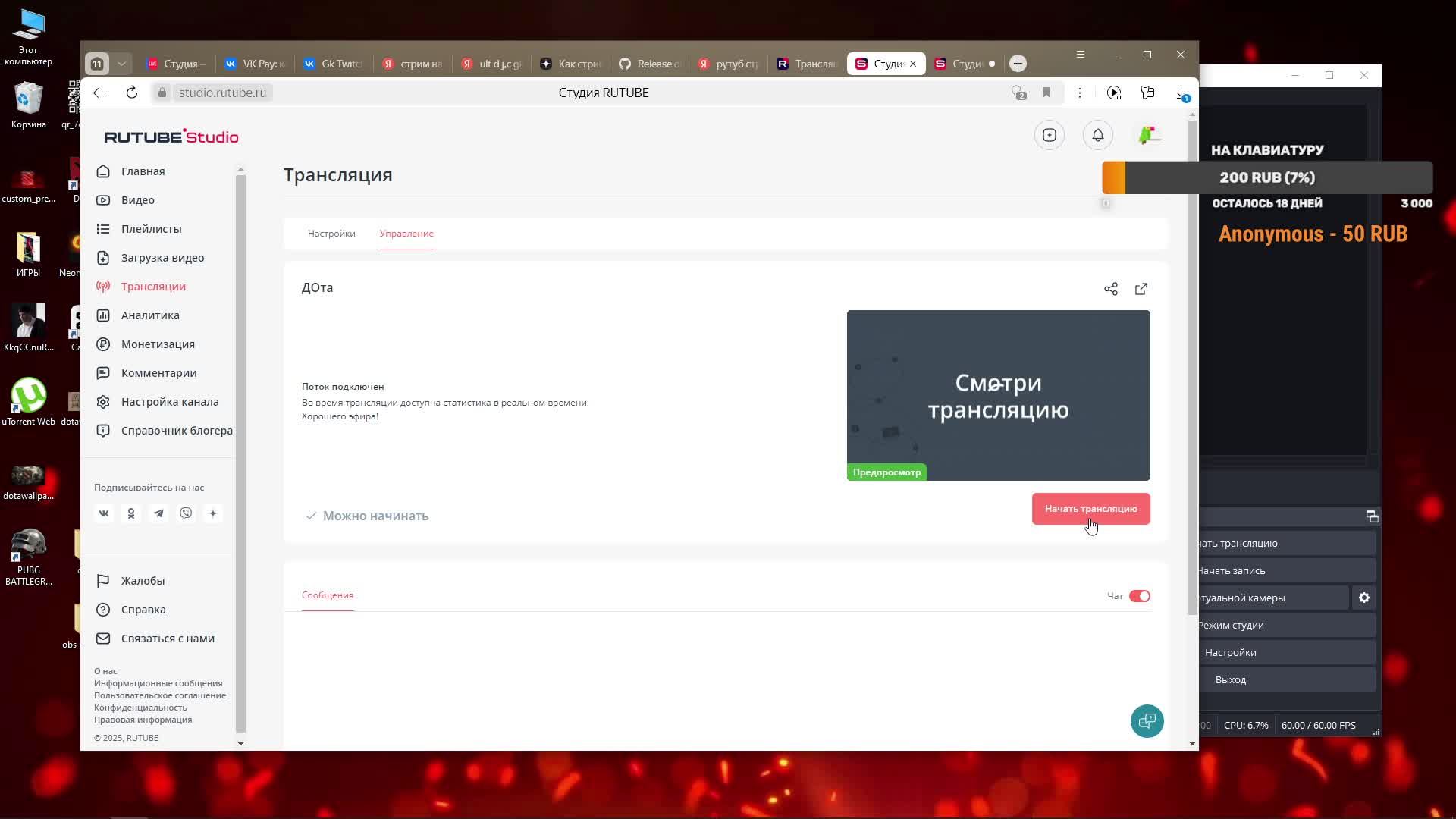Open RUTUBE's Odnoklassniki social icon
Image resolution: width=1456 pixels, height=819 pixels.
tap(131, 513)
